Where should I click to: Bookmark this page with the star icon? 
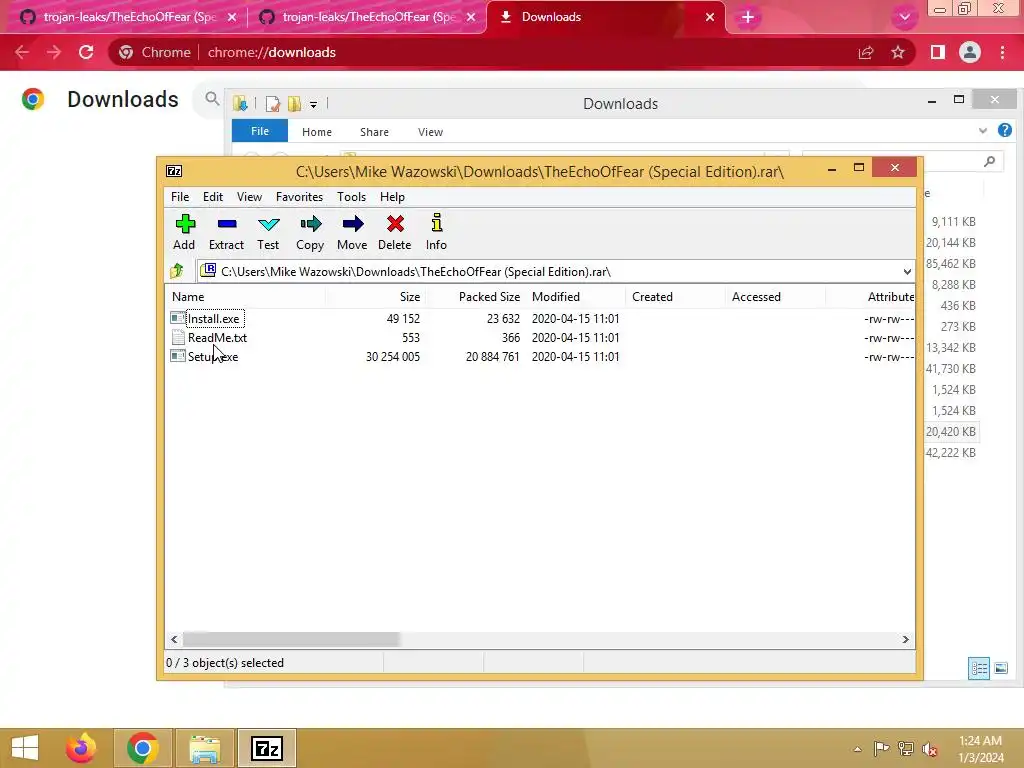(898, 52)
